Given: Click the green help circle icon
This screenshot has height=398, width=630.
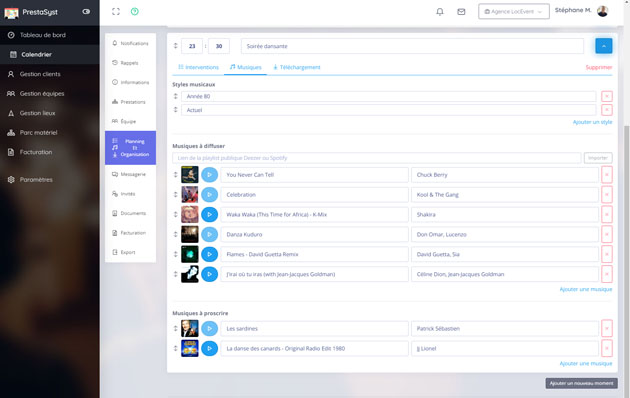Looking at the screenshot, I should point(135,12).
